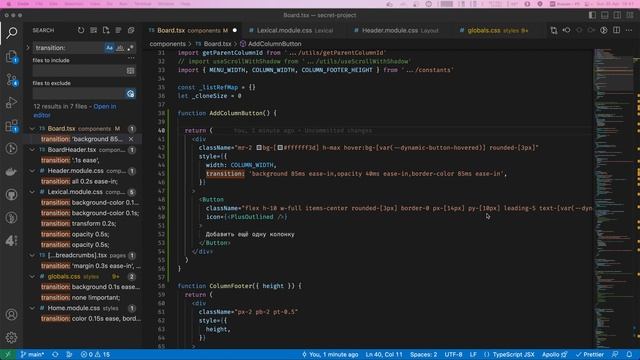640x360 pixels.
Task: Collapse Home.module.css results group
Action: click(32, 308)
